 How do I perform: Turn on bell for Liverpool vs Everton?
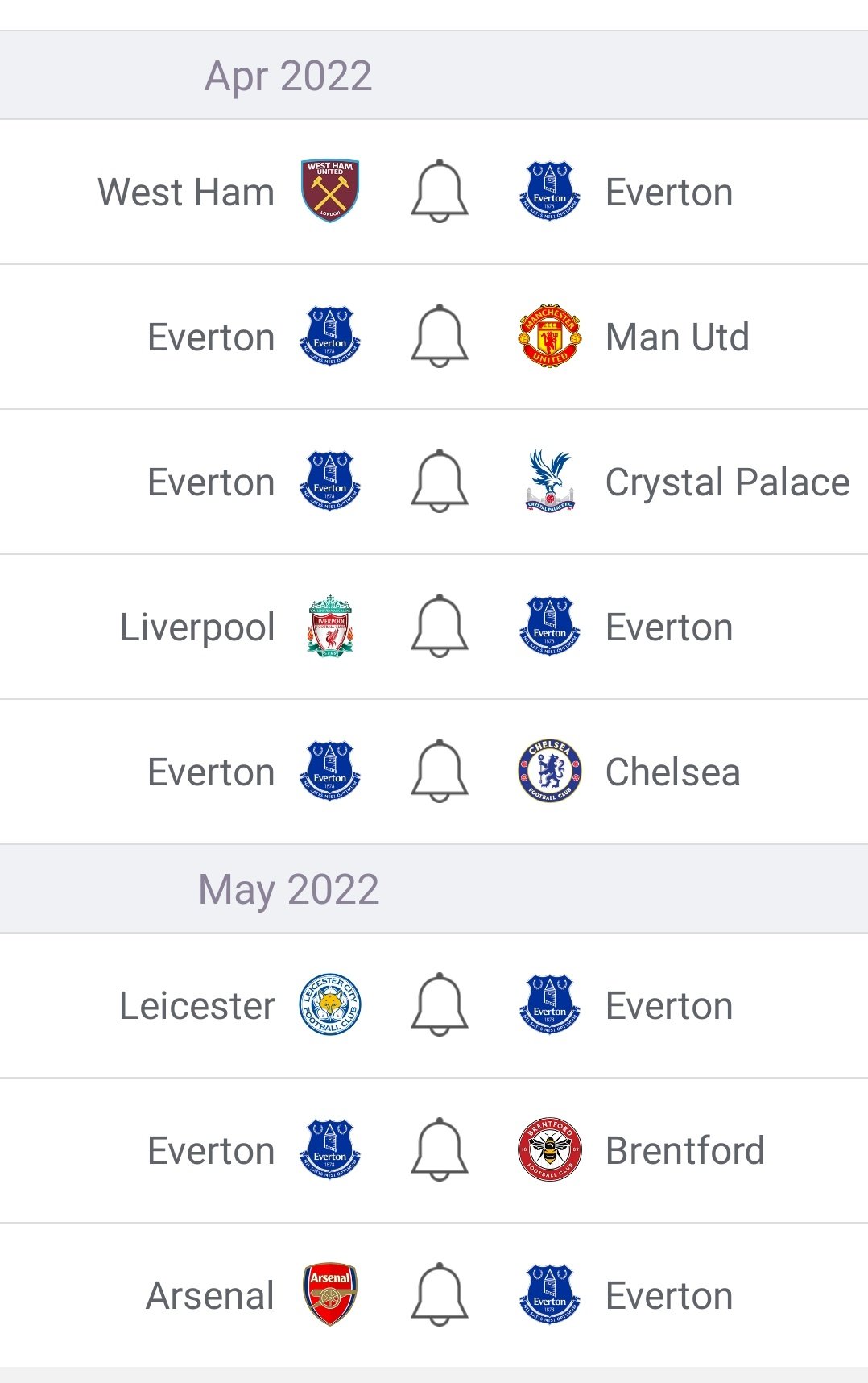440,626
